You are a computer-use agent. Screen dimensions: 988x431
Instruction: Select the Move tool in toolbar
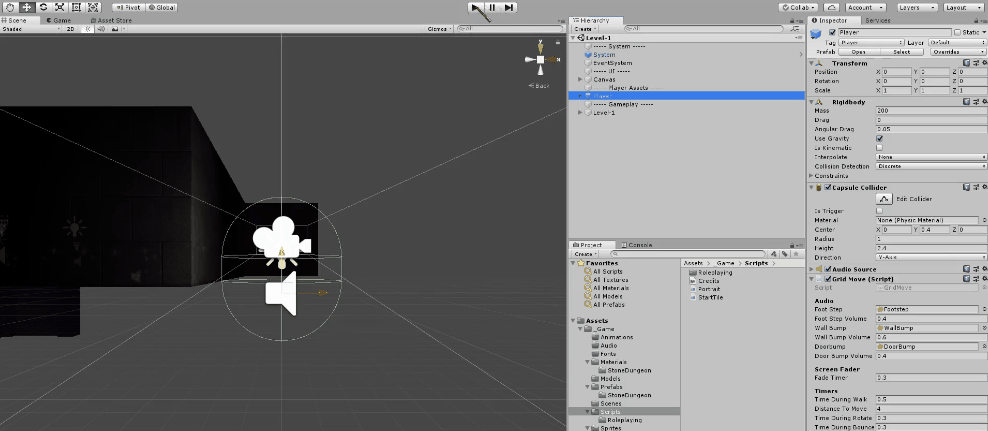tap(27, 7)
